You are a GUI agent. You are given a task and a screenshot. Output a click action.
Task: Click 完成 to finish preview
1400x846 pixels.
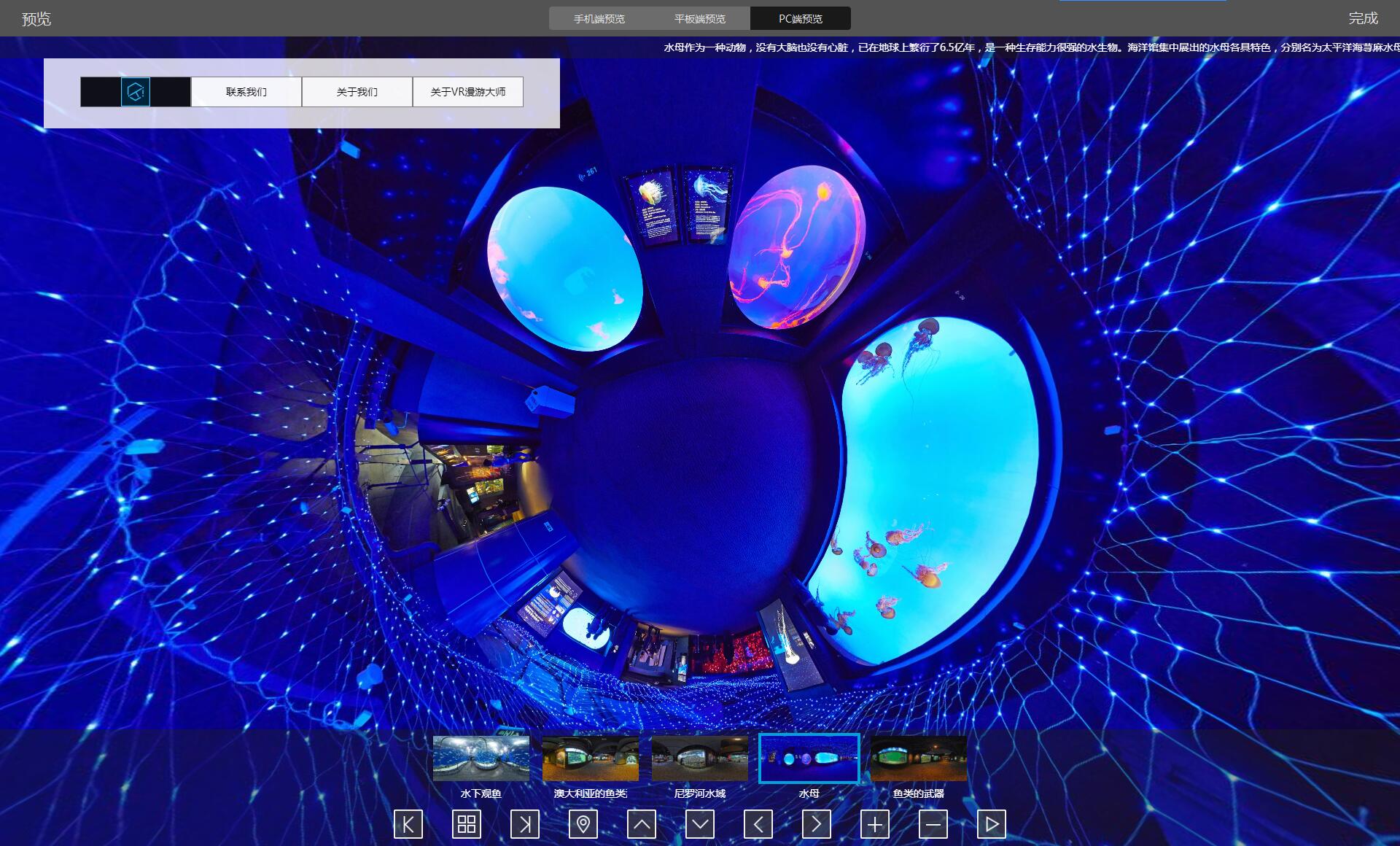coord(1362,18)
